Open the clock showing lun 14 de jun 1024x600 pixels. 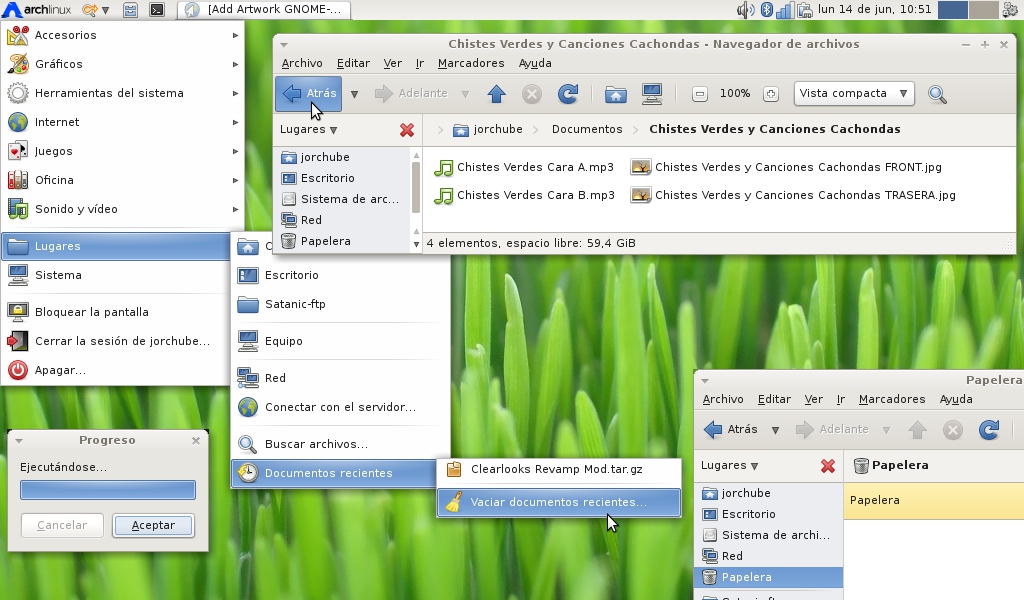(x=874, y=10)
